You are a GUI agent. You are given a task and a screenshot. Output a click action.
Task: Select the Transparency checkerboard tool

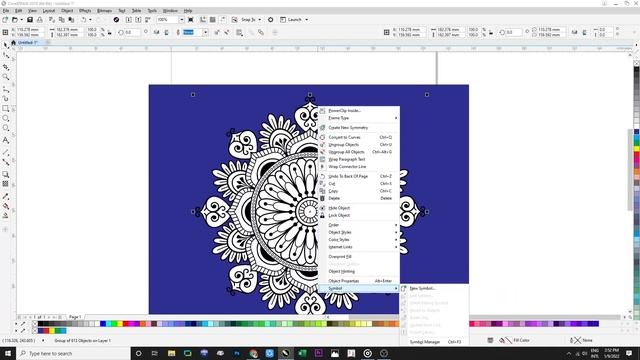tap(6, 184)
